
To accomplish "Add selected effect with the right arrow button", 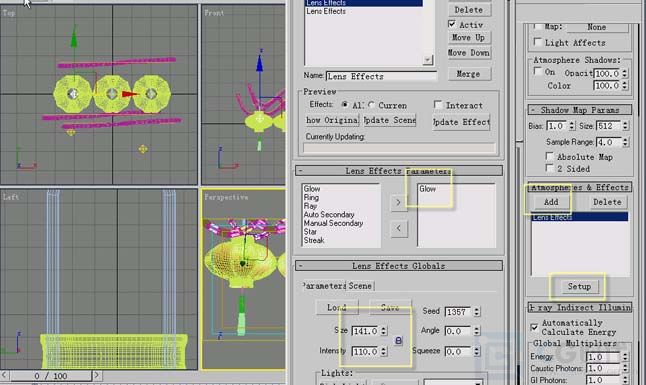I will click(x=398, y=202).
